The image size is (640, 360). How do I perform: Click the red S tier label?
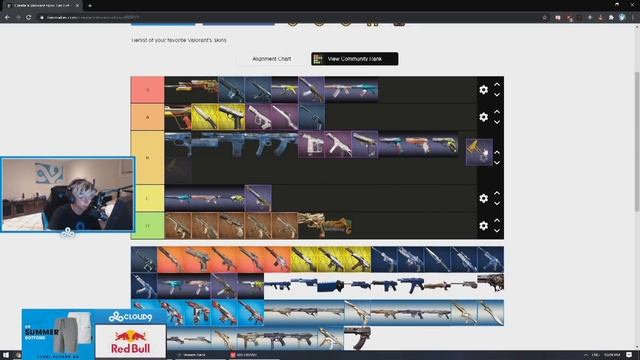coord(147,90)
